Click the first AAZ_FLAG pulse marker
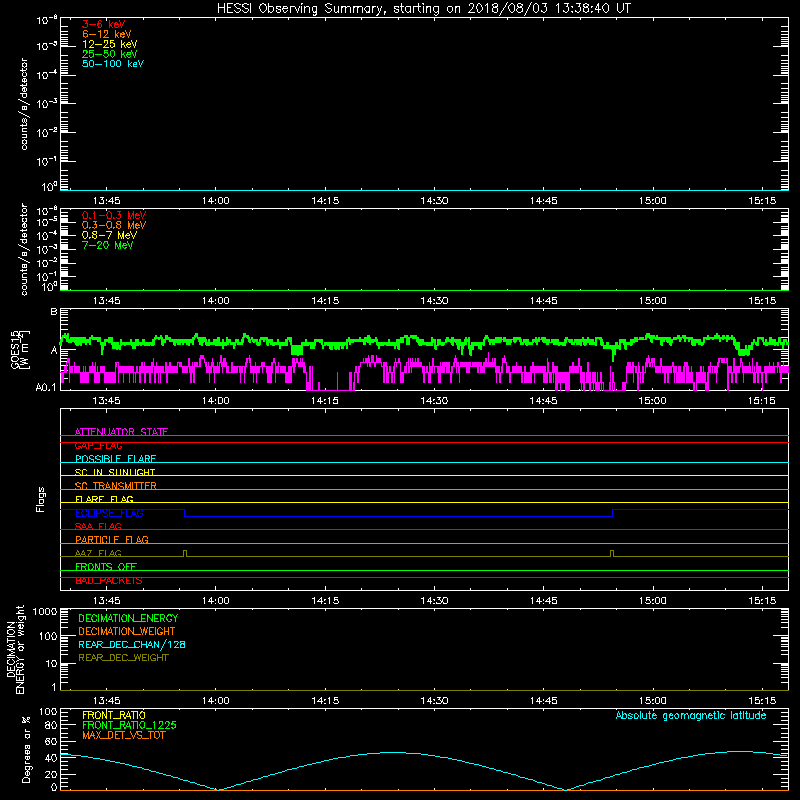 click(185, 554)
